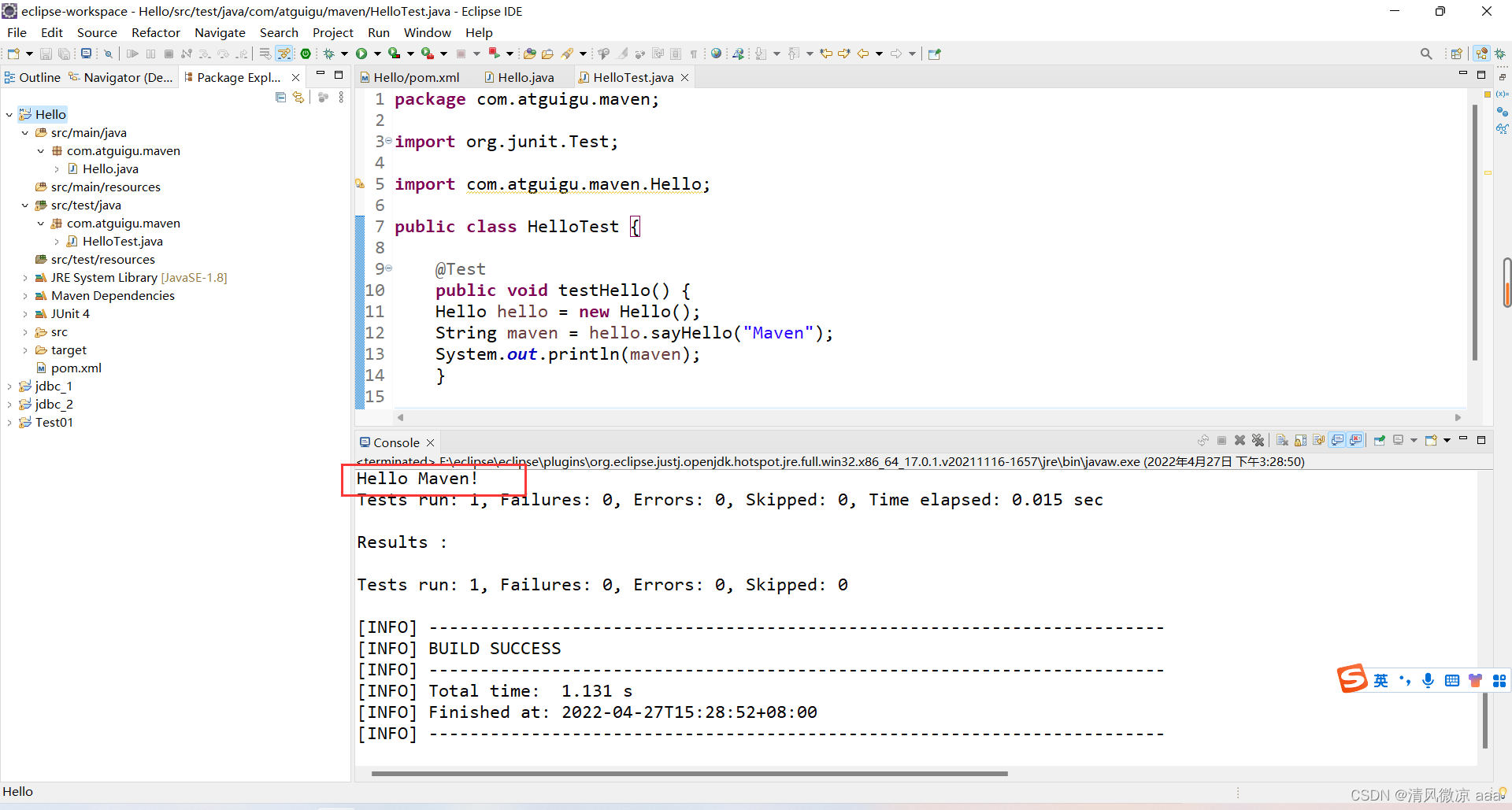Select the Save All icon in the toolbar
The image size is (1512, 810).
click(x=64, y=53)
